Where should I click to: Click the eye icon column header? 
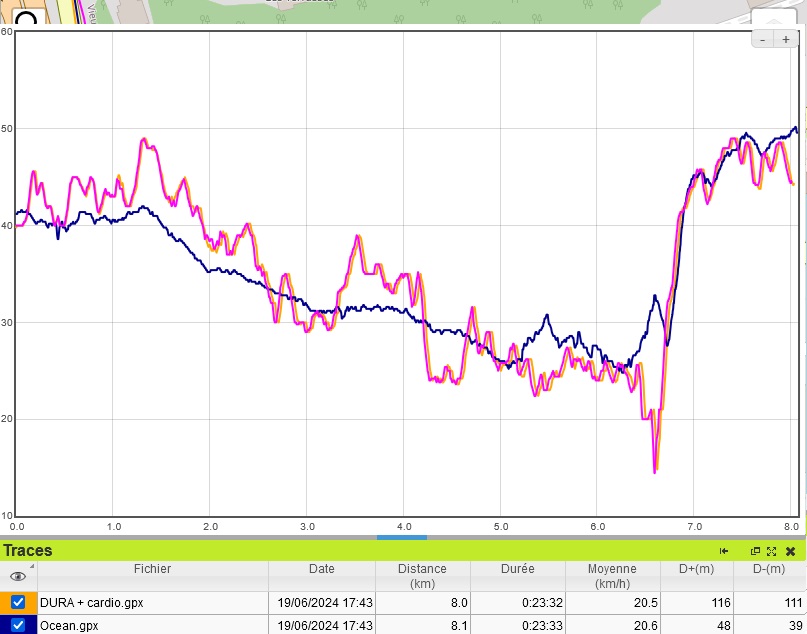[x=17, y=576]
